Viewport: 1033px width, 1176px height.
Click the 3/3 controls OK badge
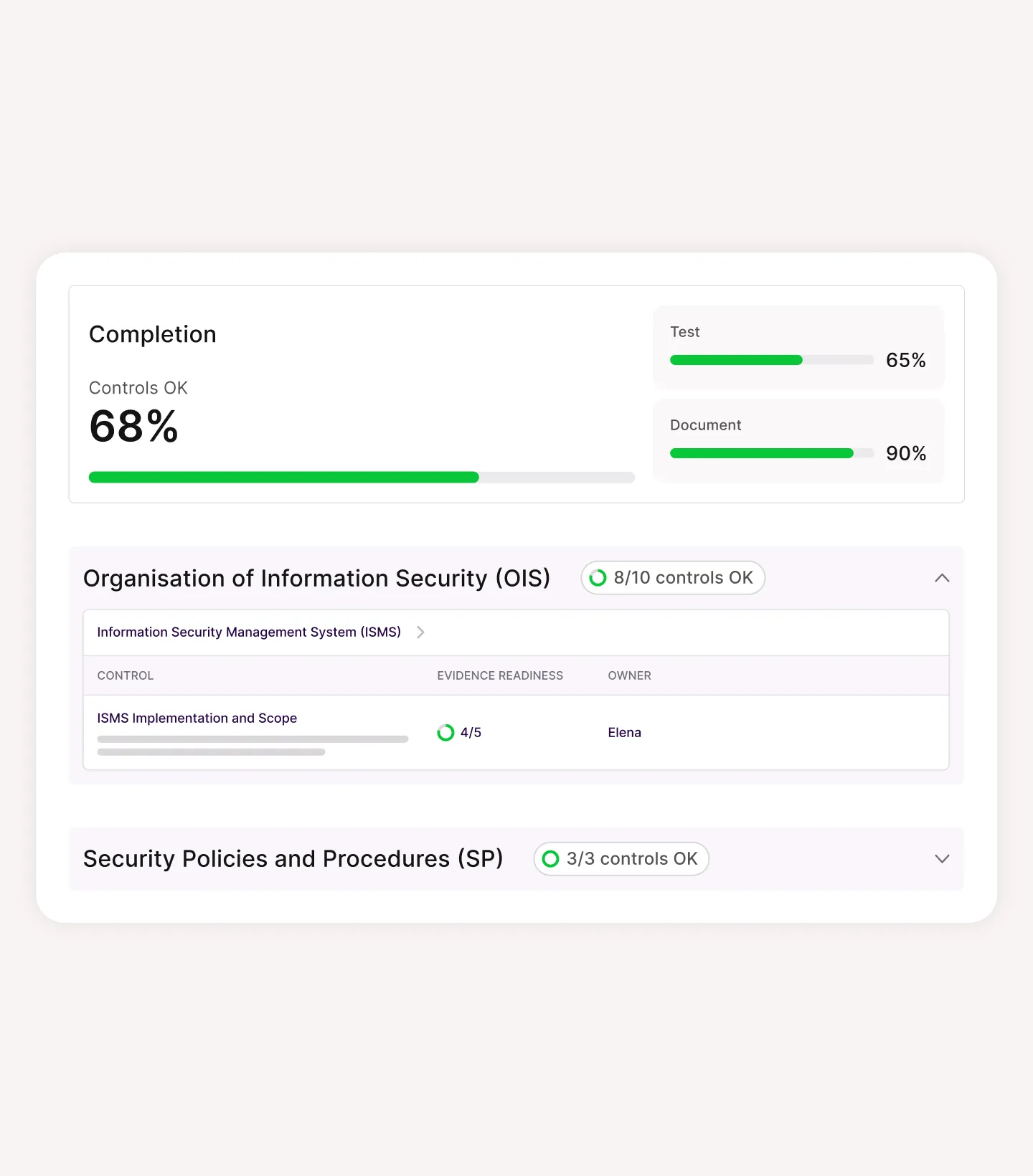[621, 858]
